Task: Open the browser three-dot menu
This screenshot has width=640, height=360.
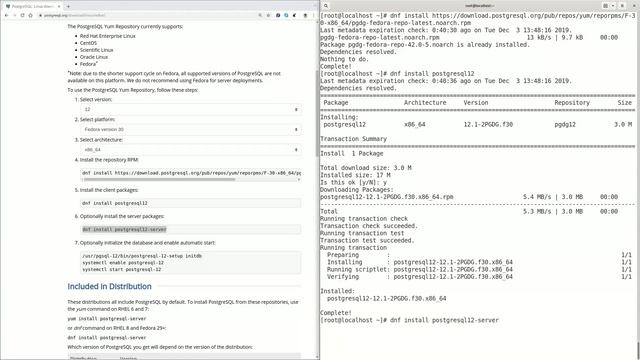Action: click(313, 15)
